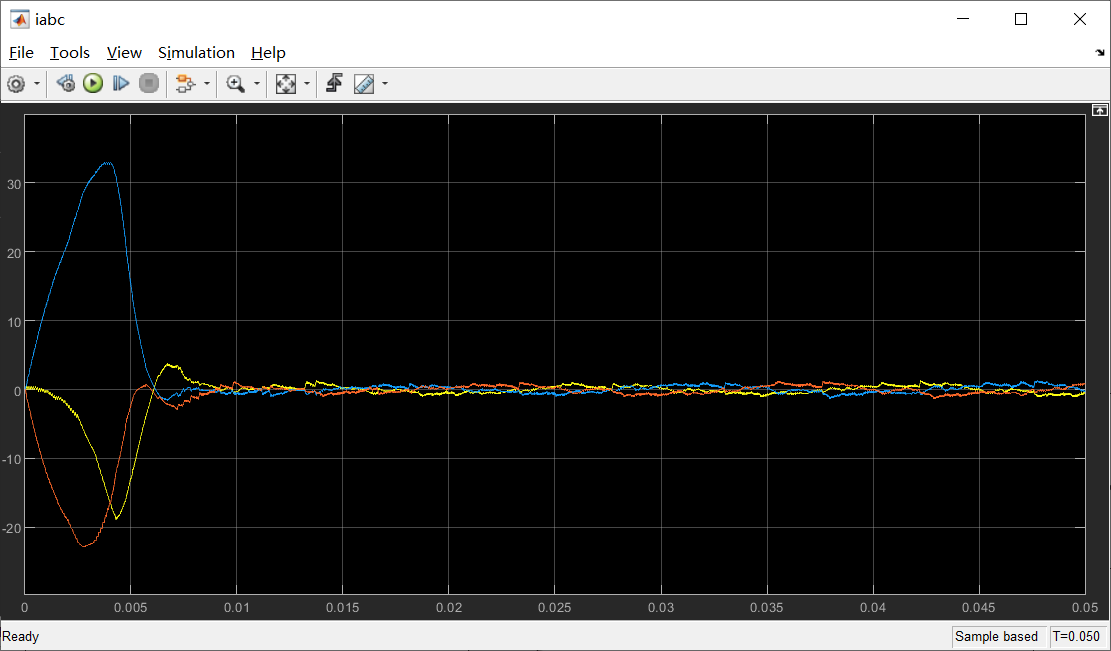The height and width of the screenshot is (651, 1111).
Task: Run the simulation with green play button
Action: (x=93, y=84)
